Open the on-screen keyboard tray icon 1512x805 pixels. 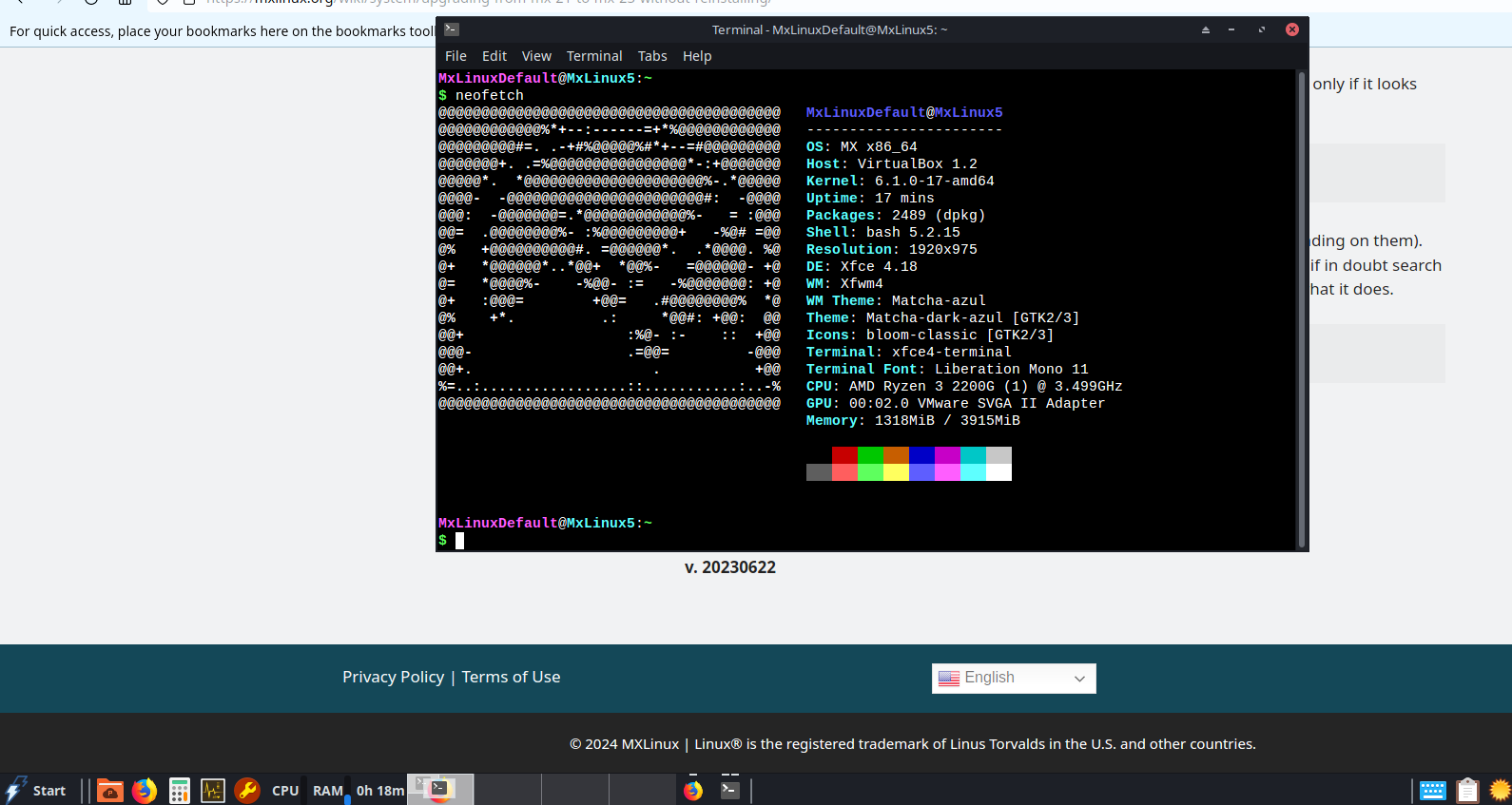point(1432,790)
